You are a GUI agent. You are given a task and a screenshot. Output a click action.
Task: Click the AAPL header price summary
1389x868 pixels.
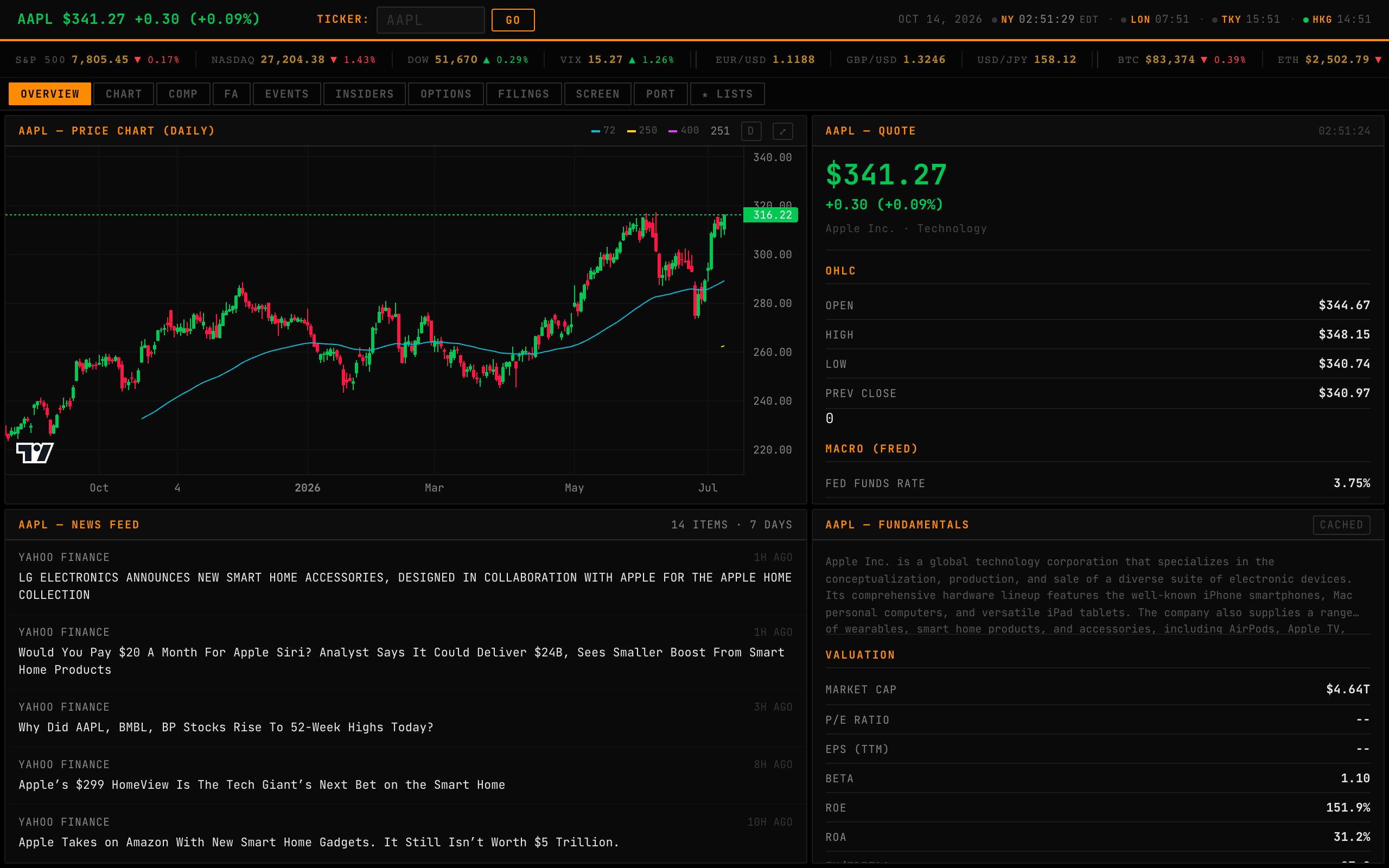pos(138,20)
